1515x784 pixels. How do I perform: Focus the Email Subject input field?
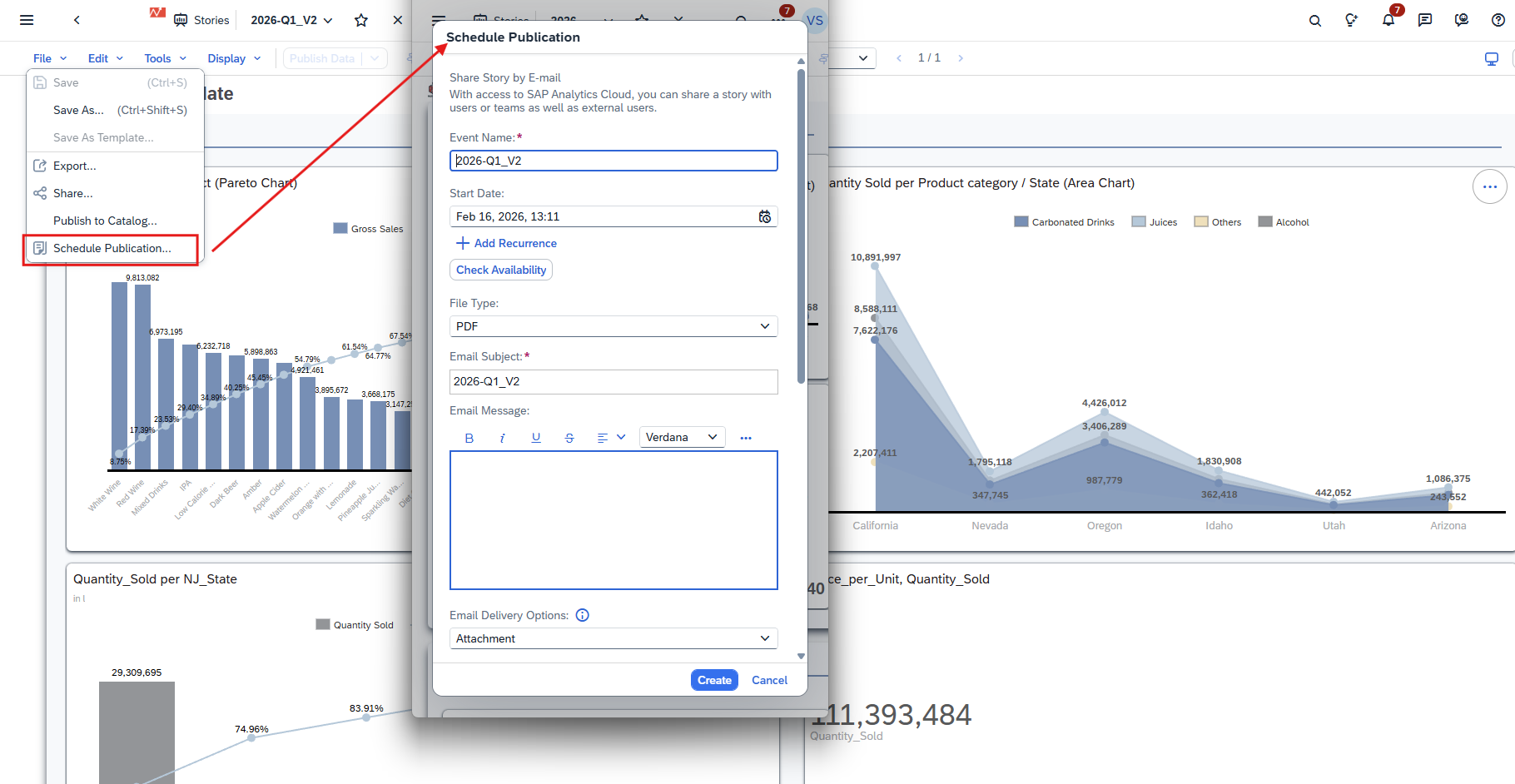[613, 381]
